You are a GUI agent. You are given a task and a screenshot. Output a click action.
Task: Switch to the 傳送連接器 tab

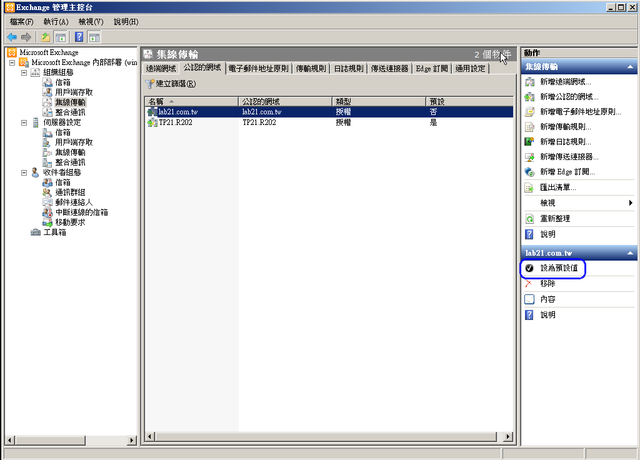click(x=389, y=69)
